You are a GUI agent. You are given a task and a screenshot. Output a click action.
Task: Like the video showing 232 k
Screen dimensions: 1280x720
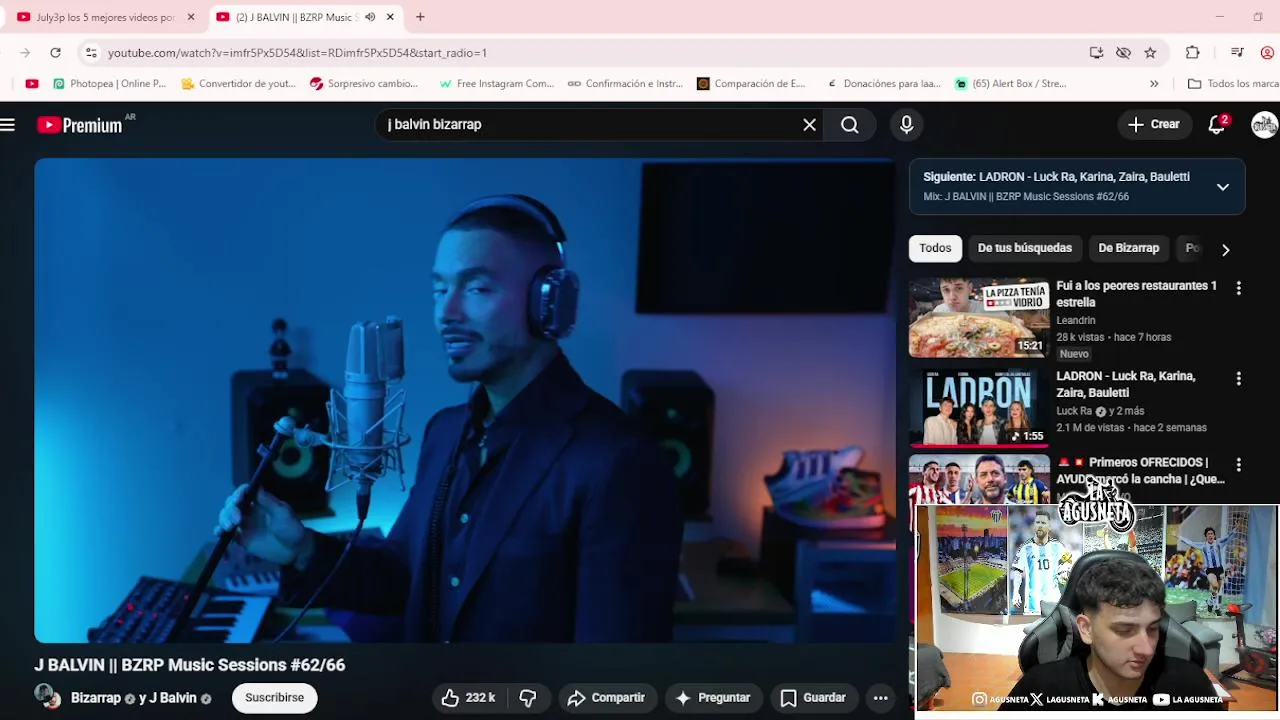(469, 698)
